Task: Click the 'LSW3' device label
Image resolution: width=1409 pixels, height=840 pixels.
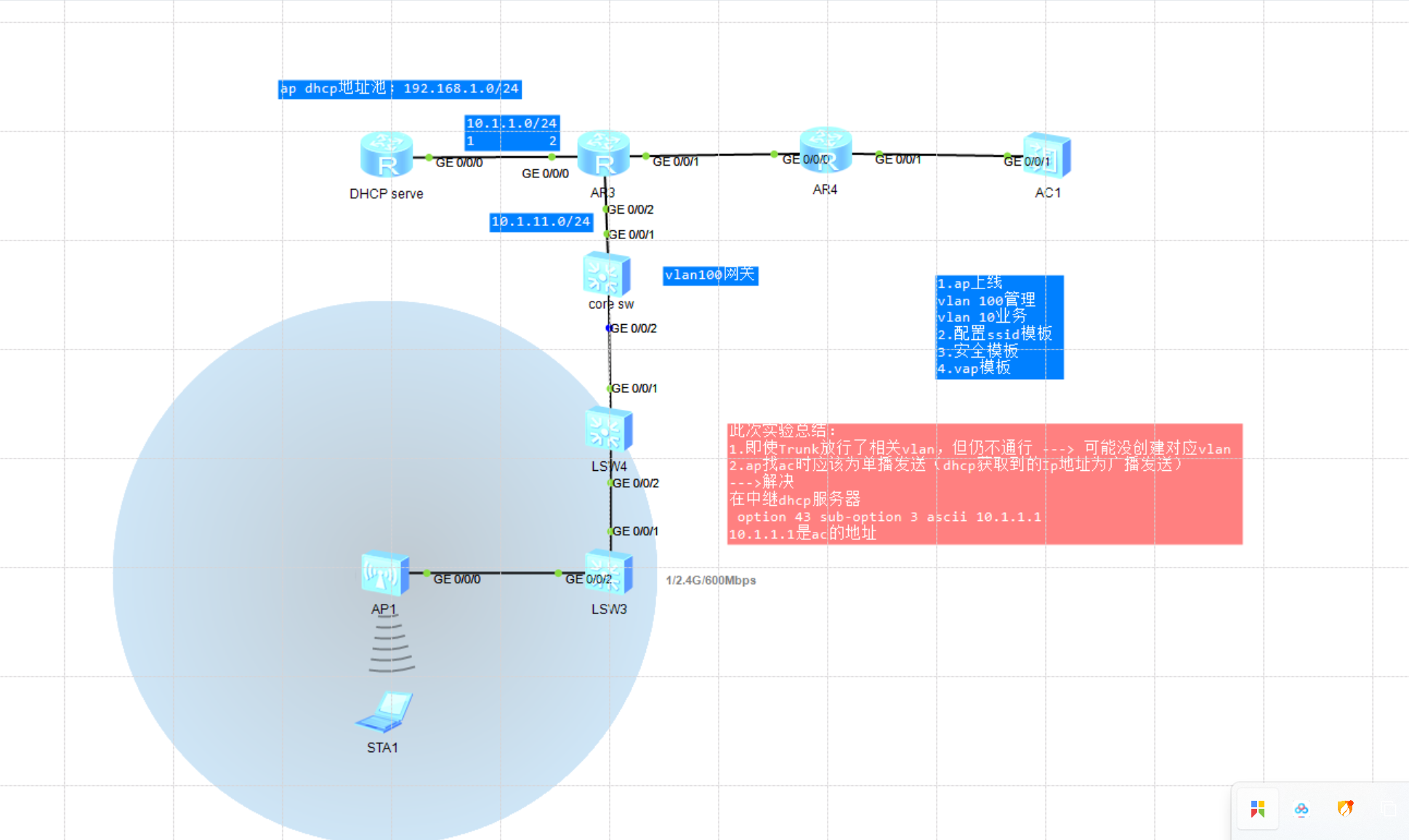Action: (609, 609)
